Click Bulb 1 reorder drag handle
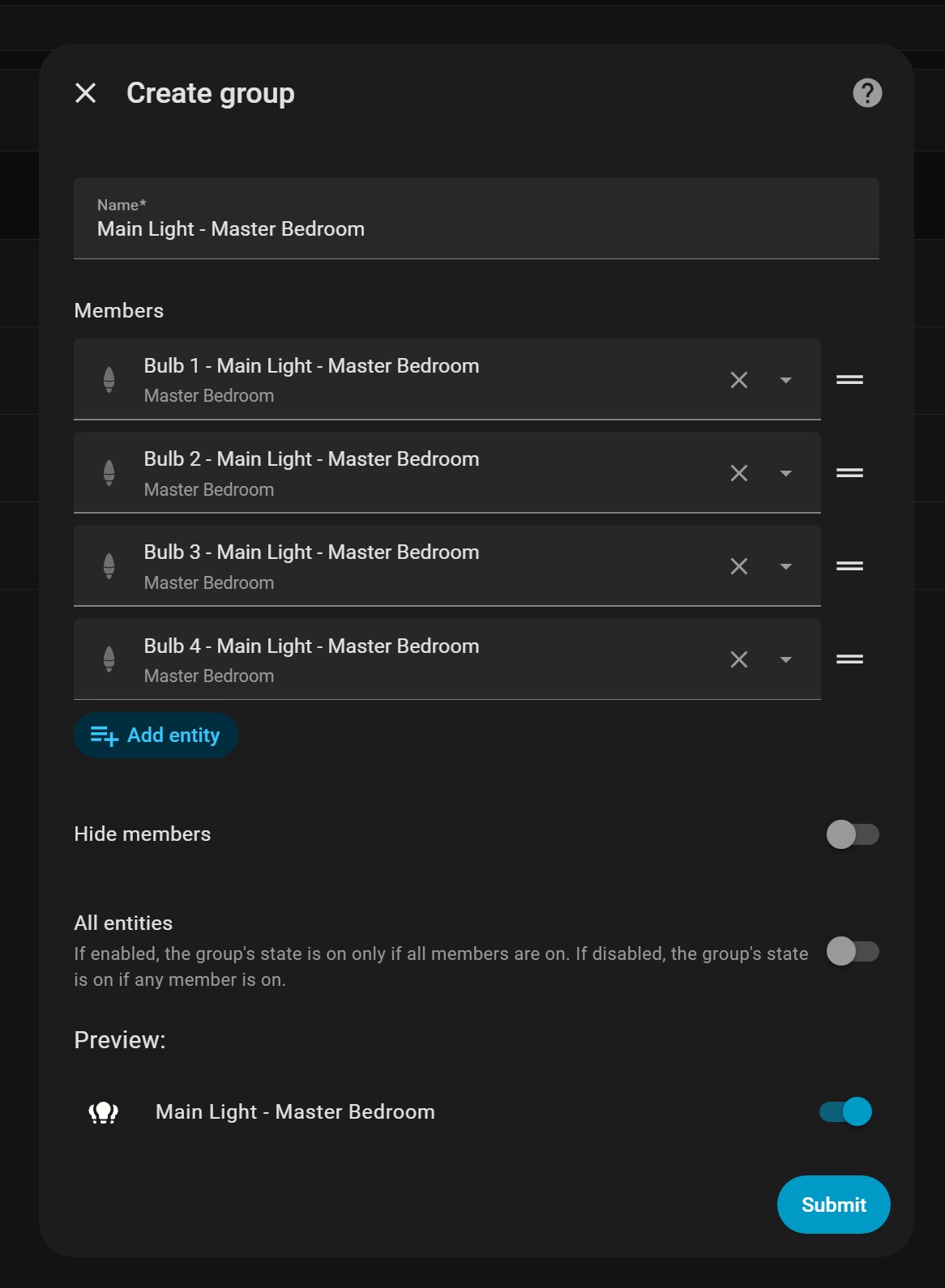This screenshot has width=945, height=1288. (849, 380)
